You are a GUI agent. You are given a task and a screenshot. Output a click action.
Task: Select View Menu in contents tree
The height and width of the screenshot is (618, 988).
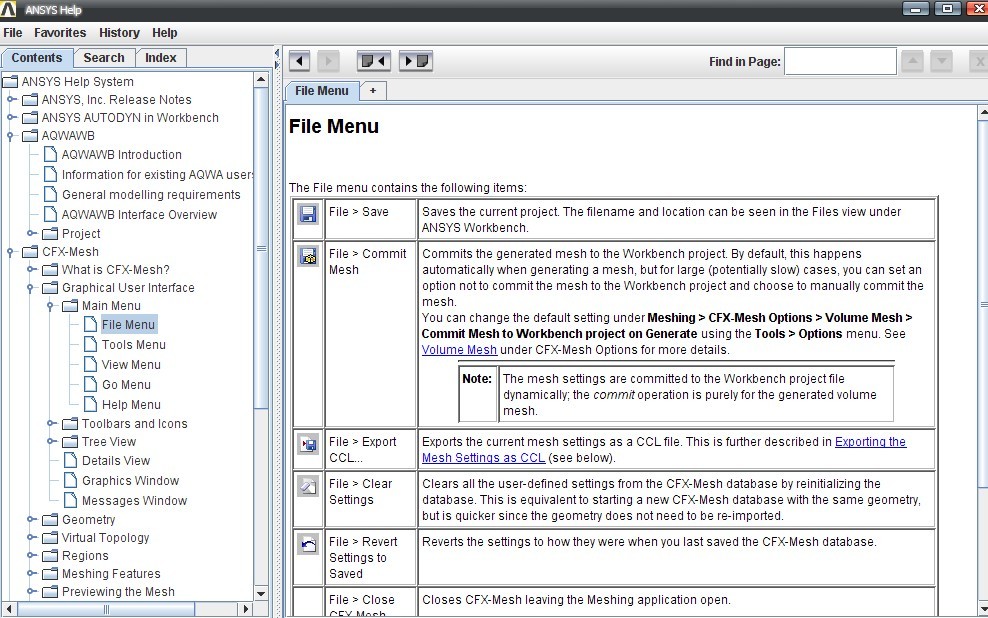(131, 365)
